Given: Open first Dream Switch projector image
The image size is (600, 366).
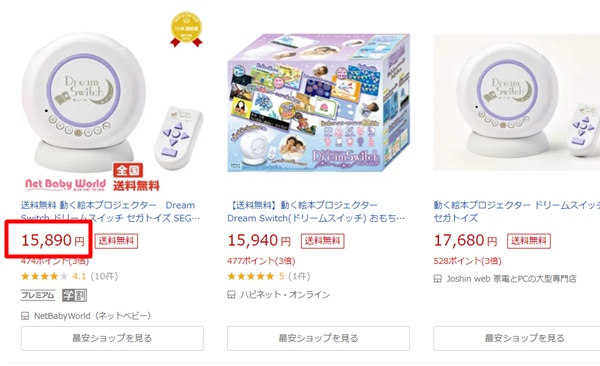Looking at the screenshot, I should (x=112, y=101).
